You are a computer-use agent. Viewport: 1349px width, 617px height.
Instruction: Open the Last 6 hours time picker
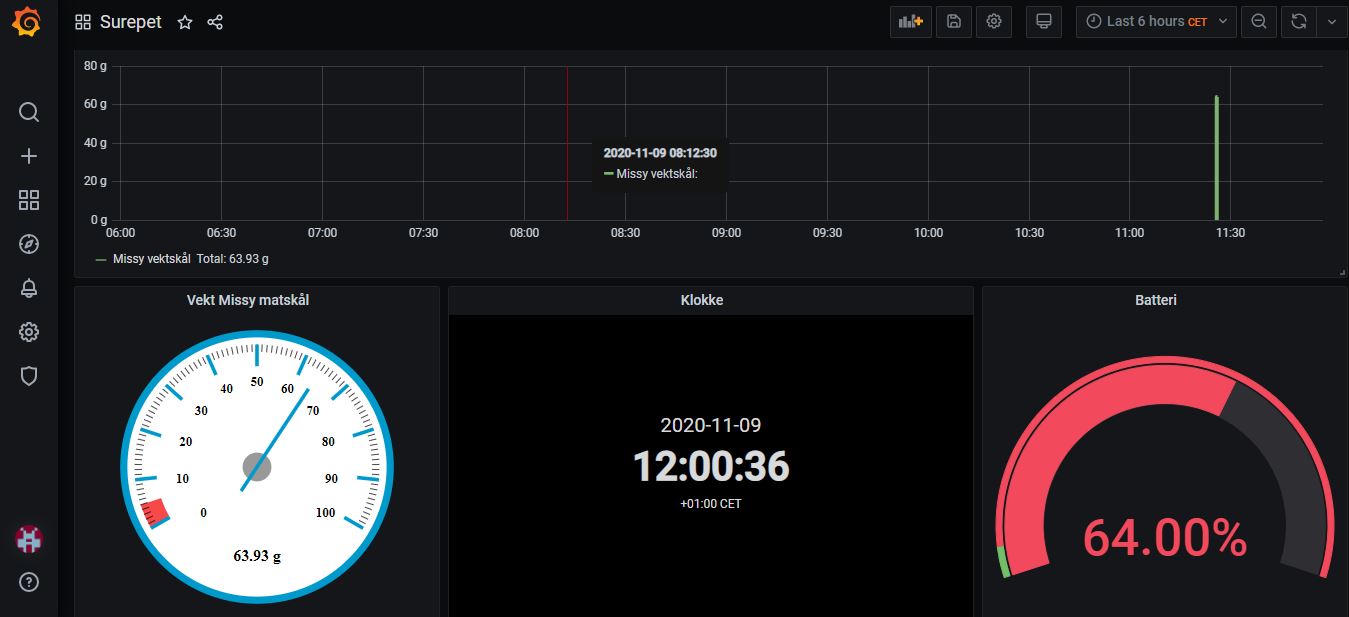(x=1156, y=21)
